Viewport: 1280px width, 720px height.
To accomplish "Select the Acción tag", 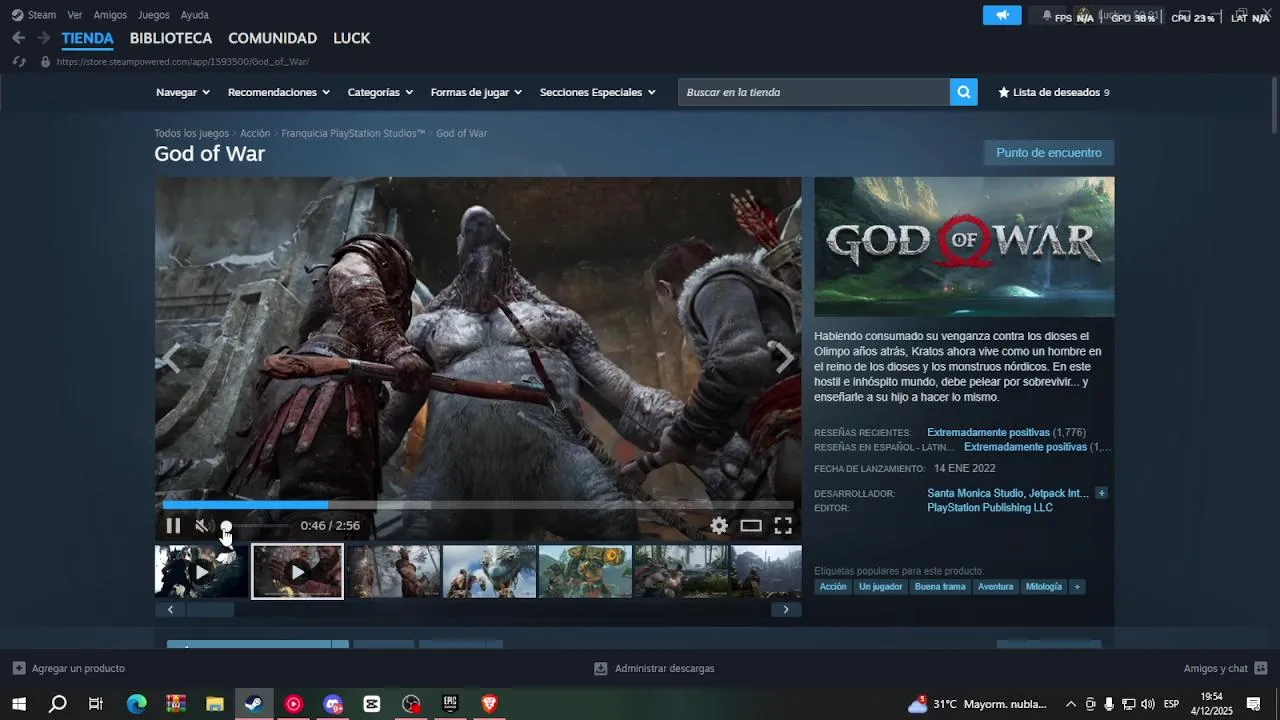I will click(833, 587).
